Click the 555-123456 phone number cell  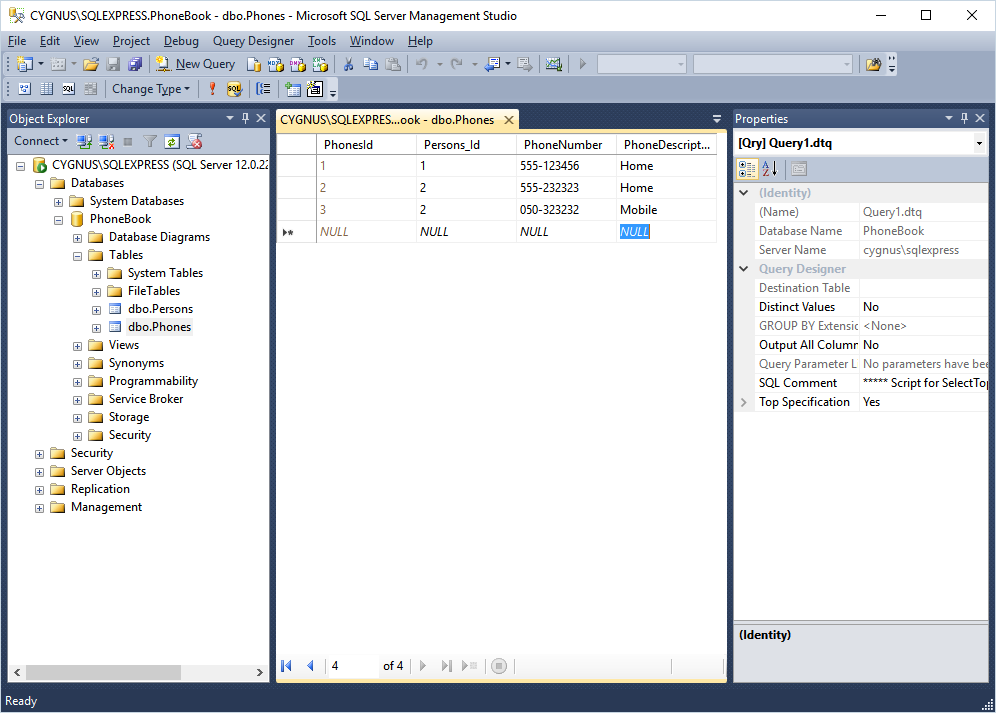point(566,166)
